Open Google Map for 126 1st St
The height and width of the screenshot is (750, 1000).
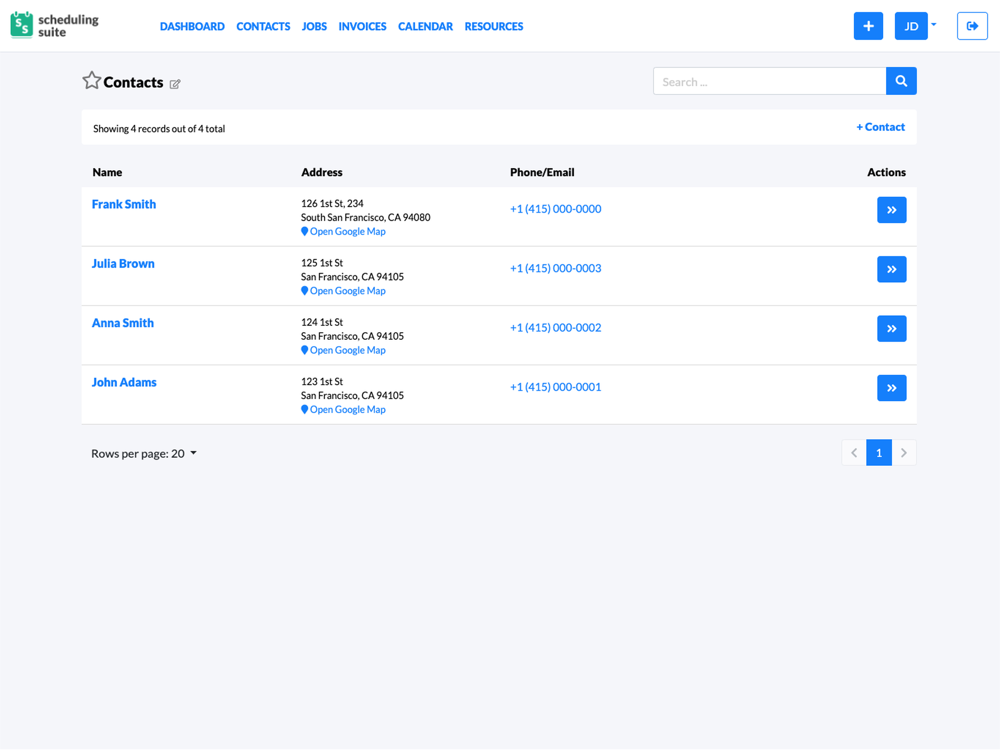pos(343,232)
